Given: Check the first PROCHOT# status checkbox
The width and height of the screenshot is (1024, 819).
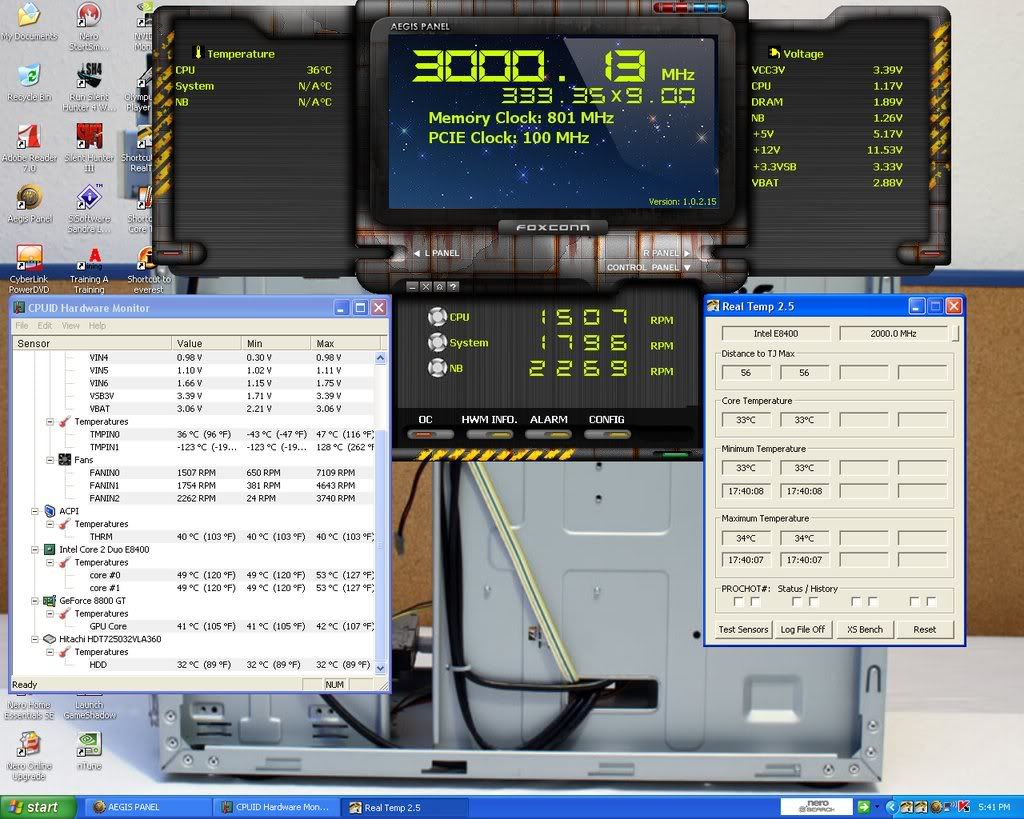Looking at the screenshot, I should [x=739, y=602].
